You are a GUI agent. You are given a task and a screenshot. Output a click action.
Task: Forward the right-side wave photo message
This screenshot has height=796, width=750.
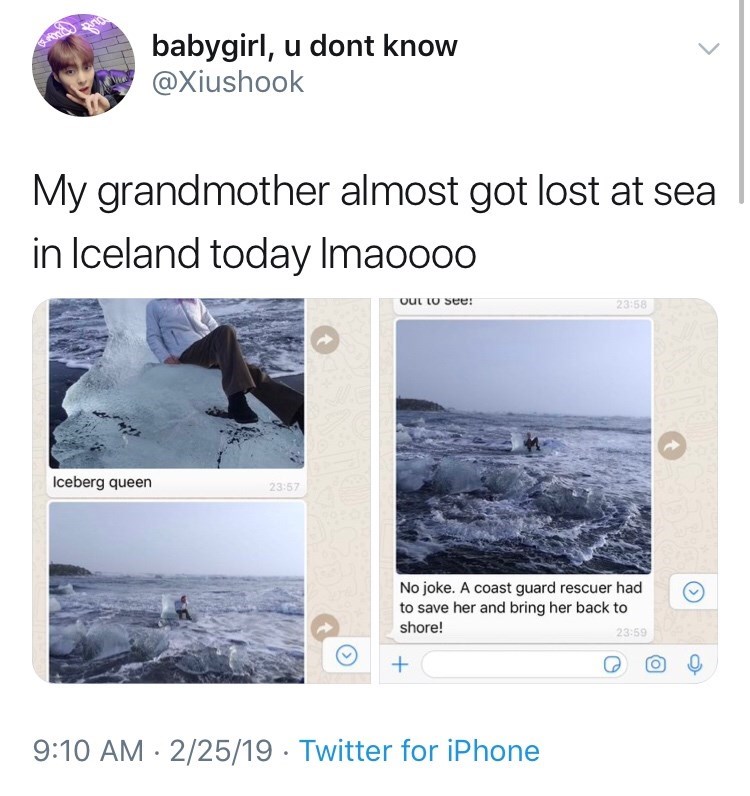672,443
